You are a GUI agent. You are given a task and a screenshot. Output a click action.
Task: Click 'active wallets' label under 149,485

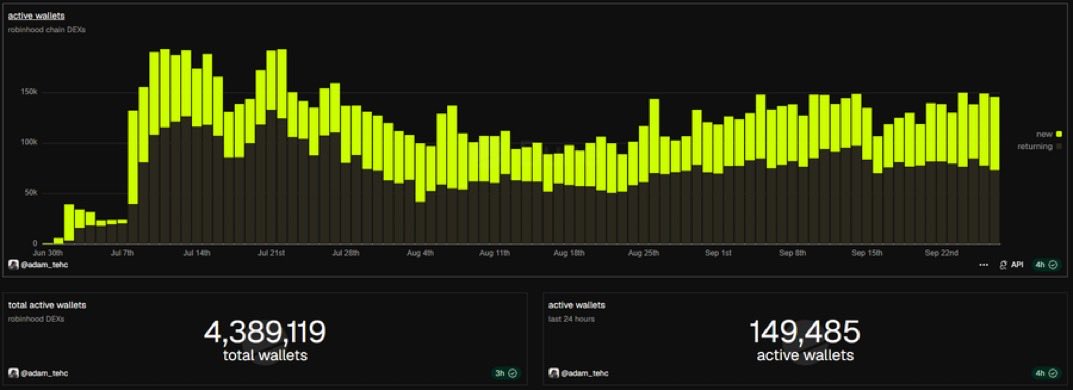click(805, 355)
